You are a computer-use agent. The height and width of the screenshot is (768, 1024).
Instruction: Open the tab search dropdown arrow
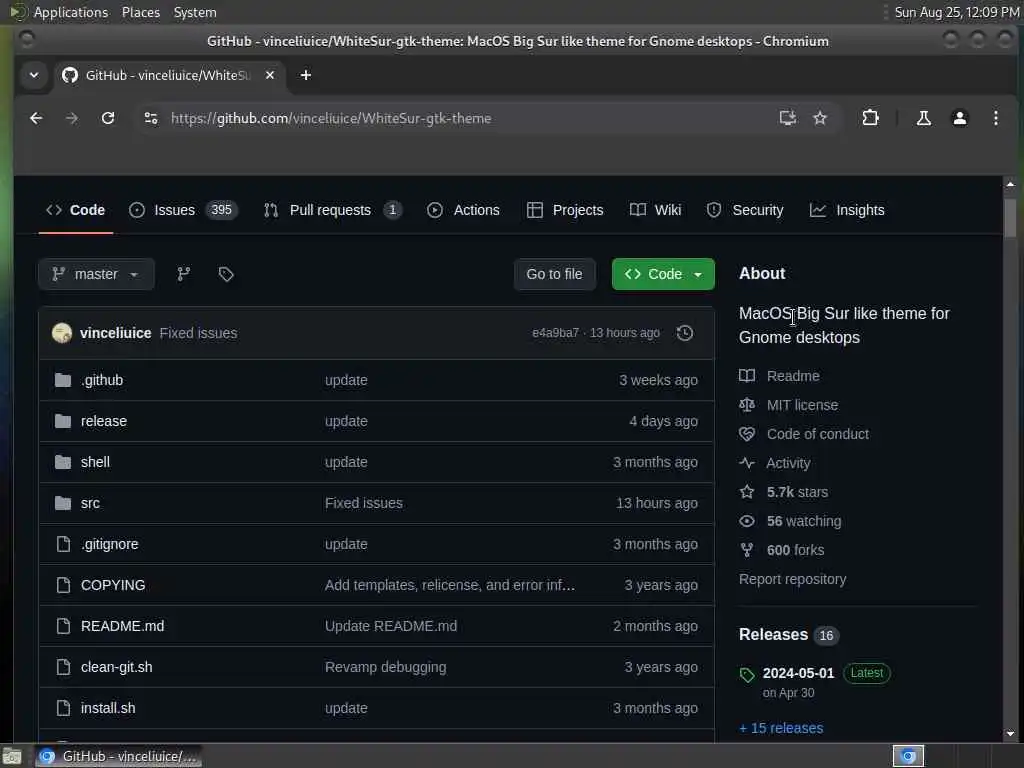click(x=34, y=75)
